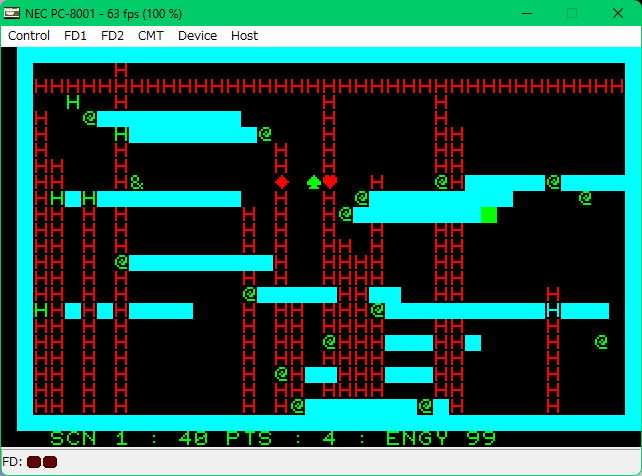Viewport: 642px width, 476px height.
Task: Open the Host menu
Action: (x=244, y=36)
